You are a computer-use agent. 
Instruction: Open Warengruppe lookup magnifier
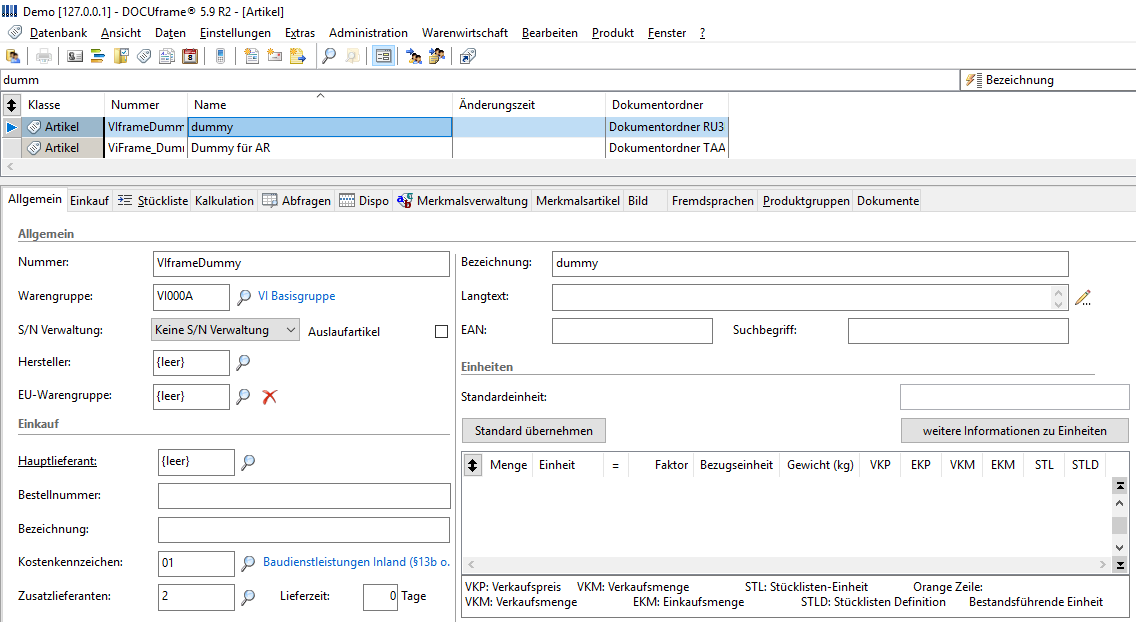tap(244, 297)
